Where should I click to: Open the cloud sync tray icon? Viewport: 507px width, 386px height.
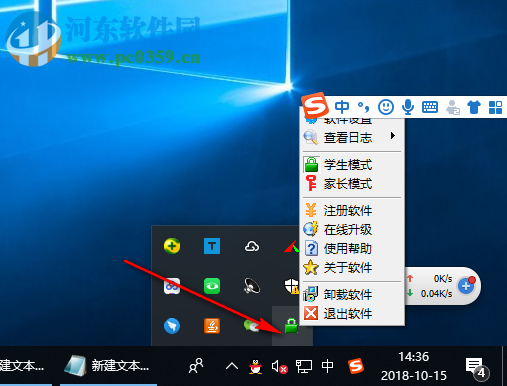252,247
